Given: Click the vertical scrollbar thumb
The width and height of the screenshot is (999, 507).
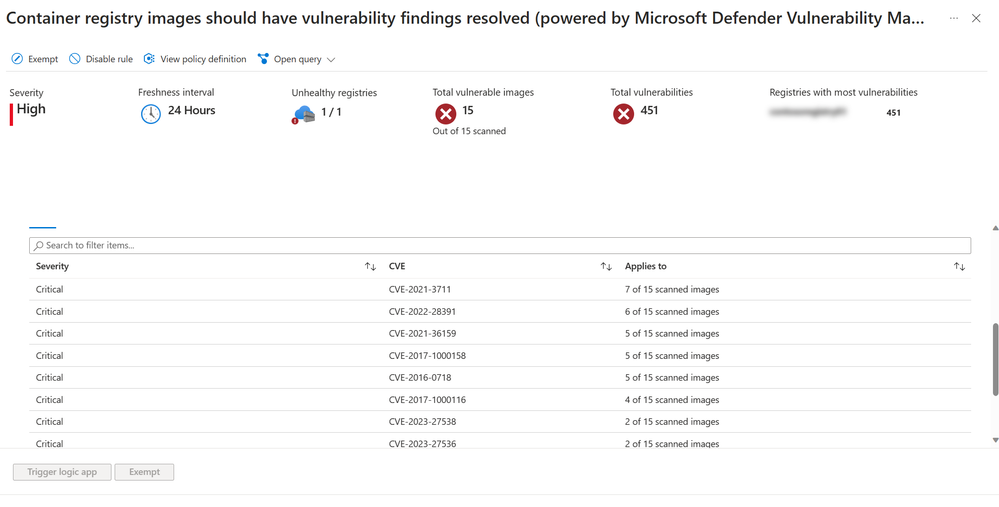Looking at the screenshot, I should 994,360.
